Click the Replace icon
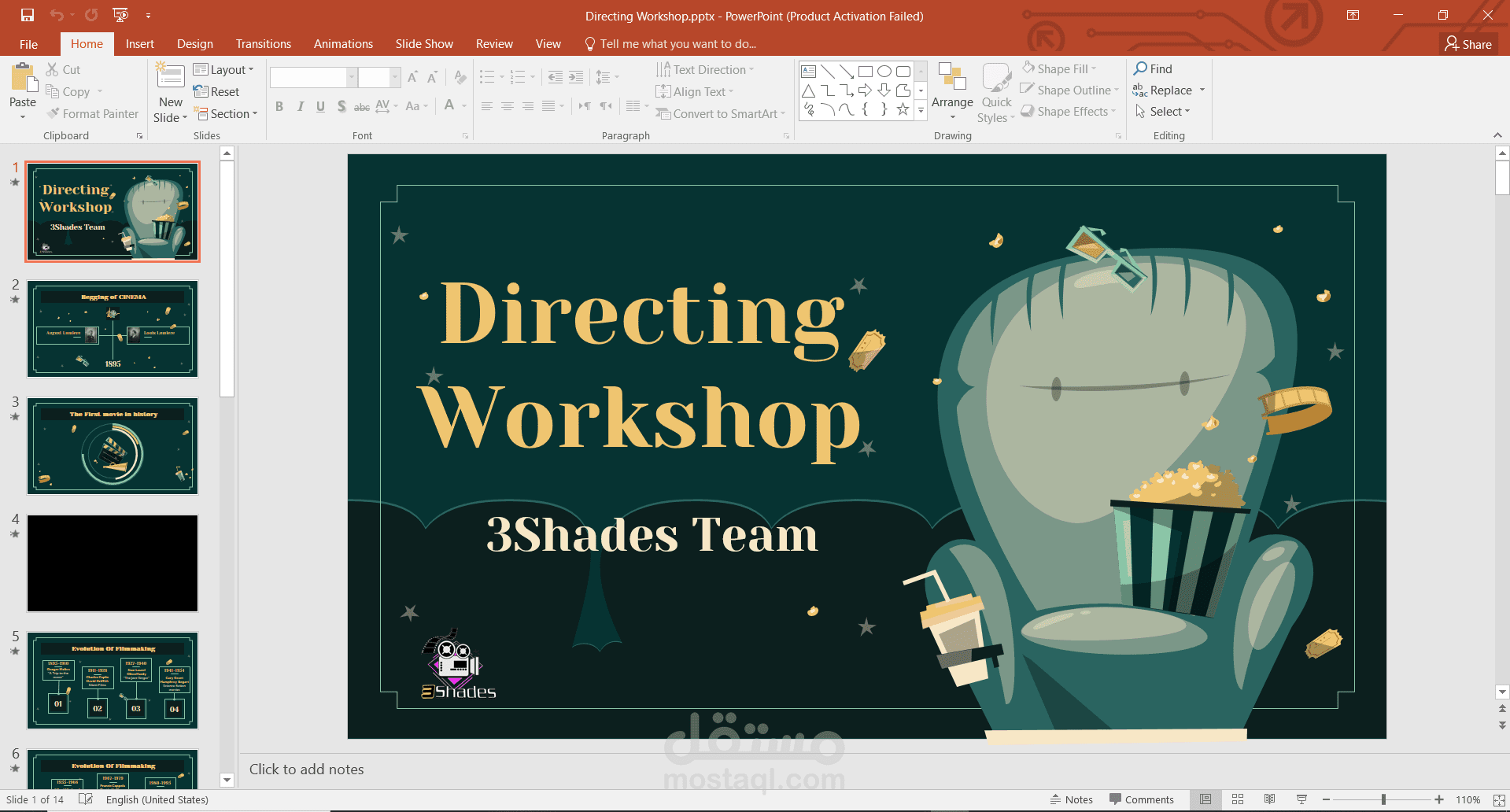The image size is (1510, 812). 1140,90
